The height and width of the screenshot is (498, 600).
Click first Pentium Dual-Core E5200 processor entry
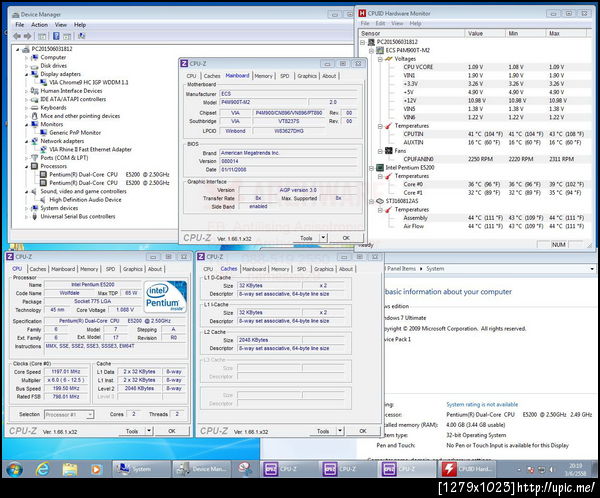pos(109,175)
